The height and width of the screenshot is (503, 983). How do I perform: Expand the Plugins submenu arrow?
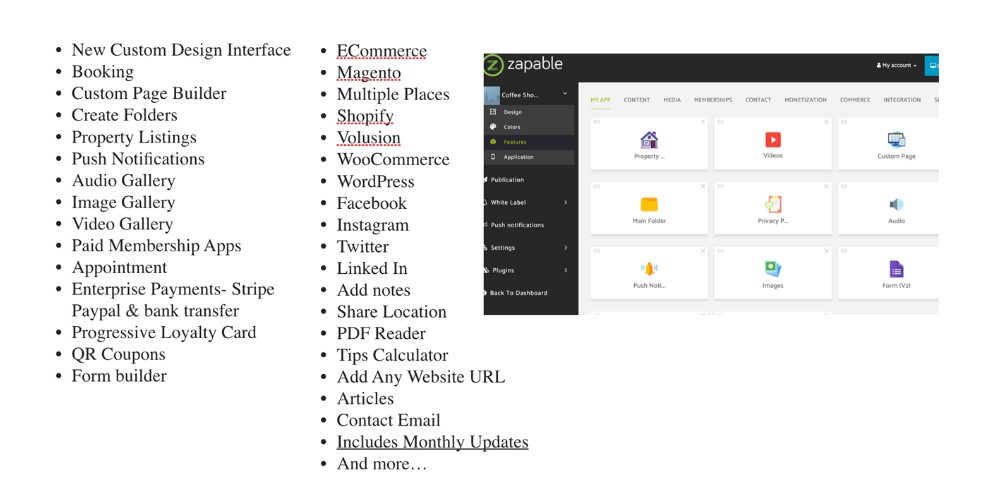565,270
